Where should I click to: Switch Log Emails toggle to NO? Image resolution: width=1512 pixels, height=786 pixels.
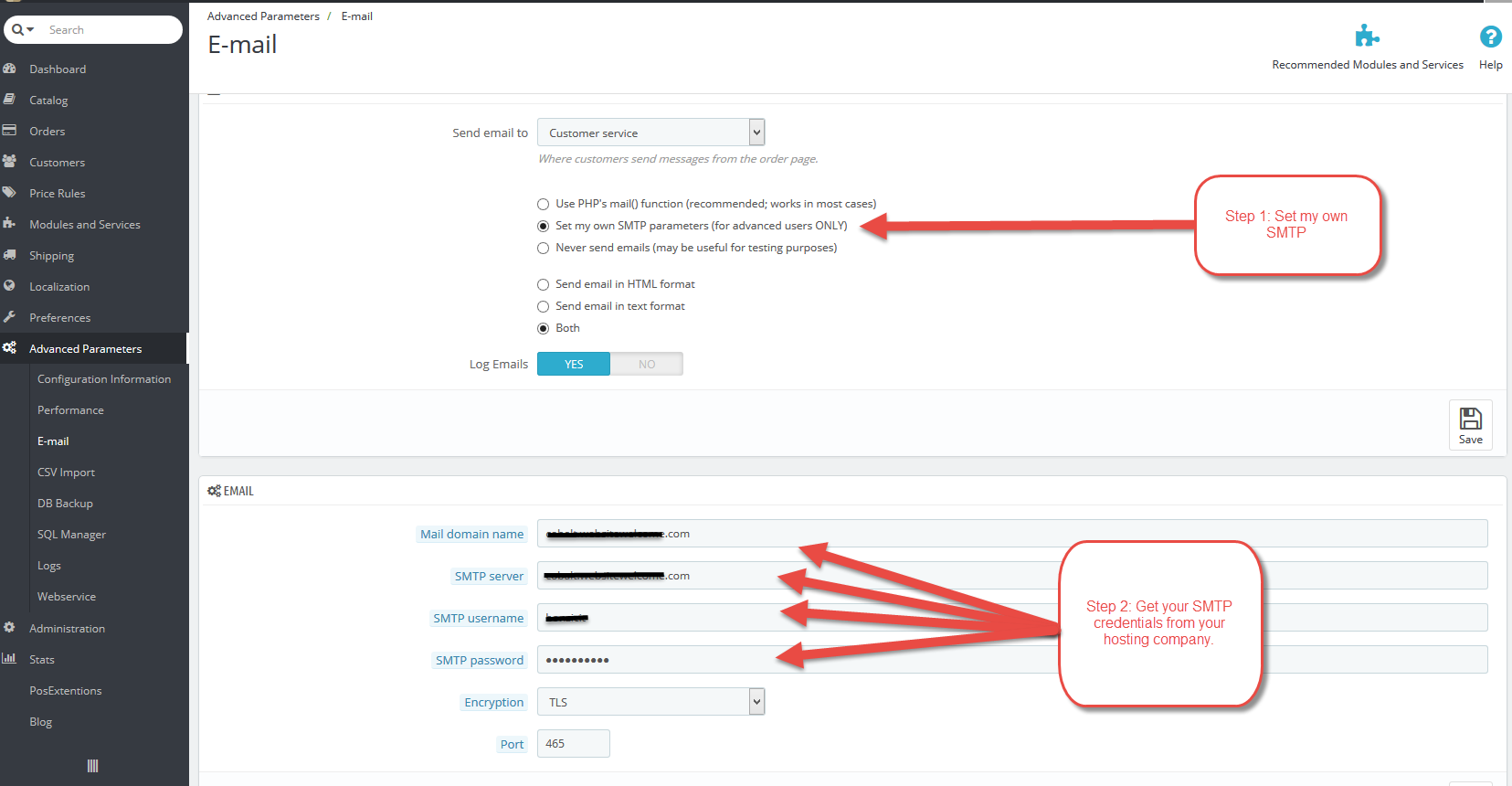pyautogui.click(x=647, y=364)
